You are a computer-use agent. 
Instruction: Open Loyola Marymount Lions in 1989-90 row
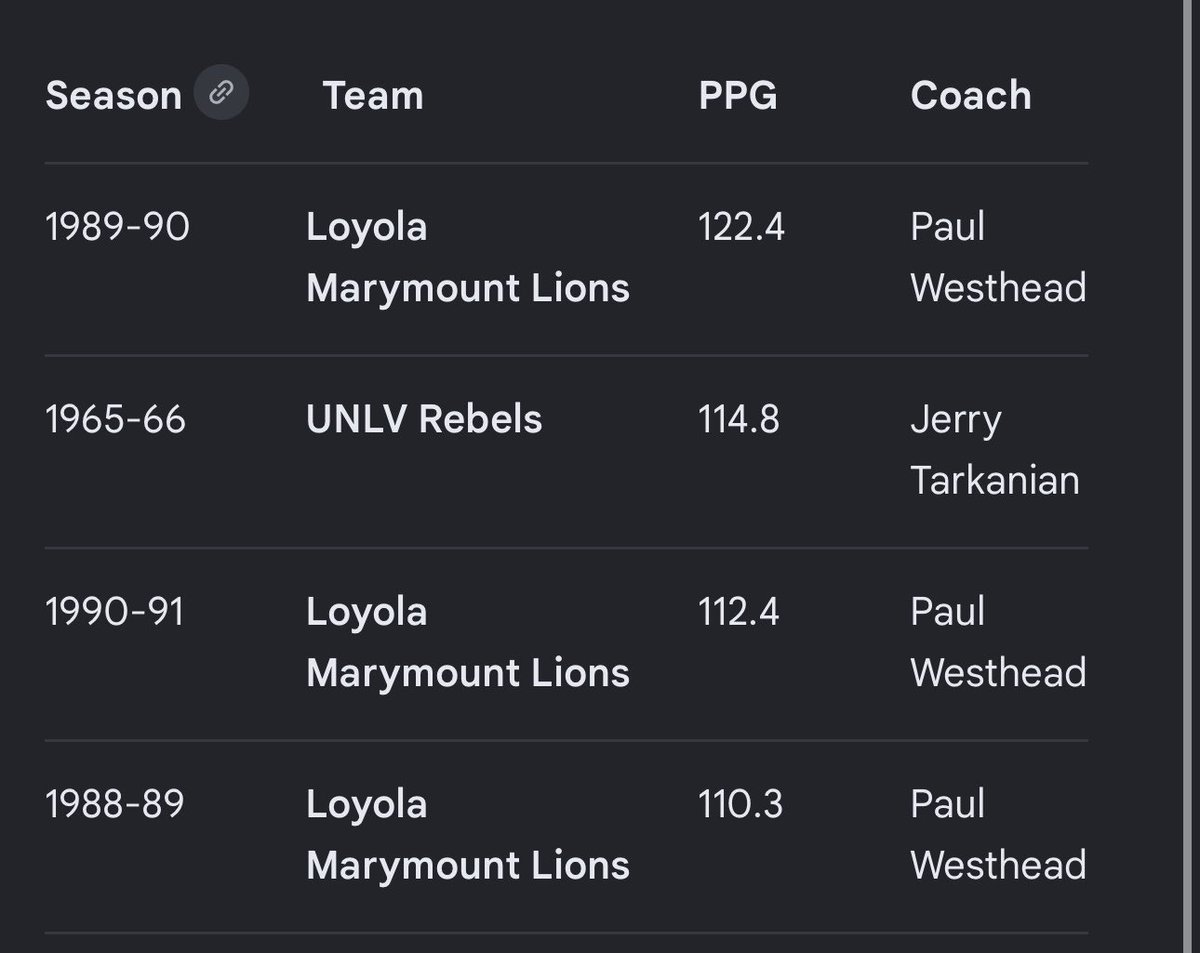coord(468,258)
